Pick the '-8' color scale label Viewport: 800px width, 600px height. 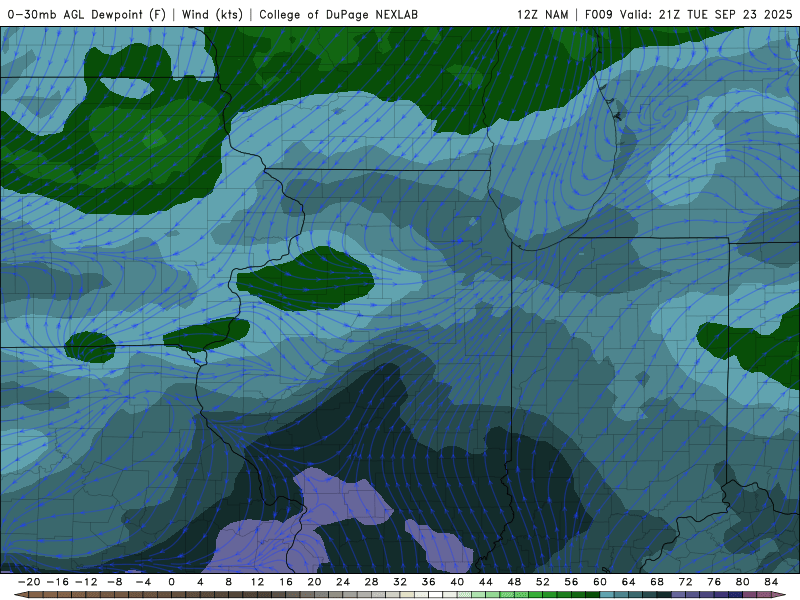[114, 582]
